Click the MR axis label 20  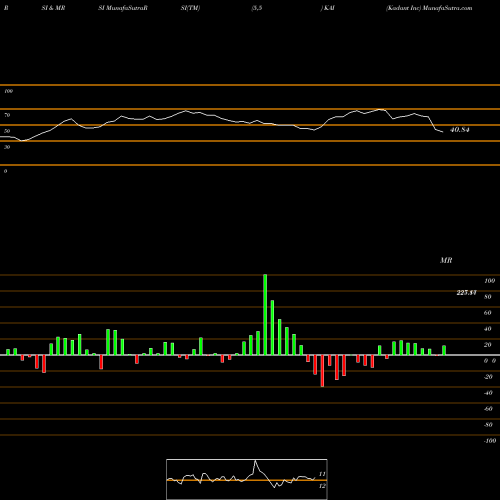[x=488, y=345]
